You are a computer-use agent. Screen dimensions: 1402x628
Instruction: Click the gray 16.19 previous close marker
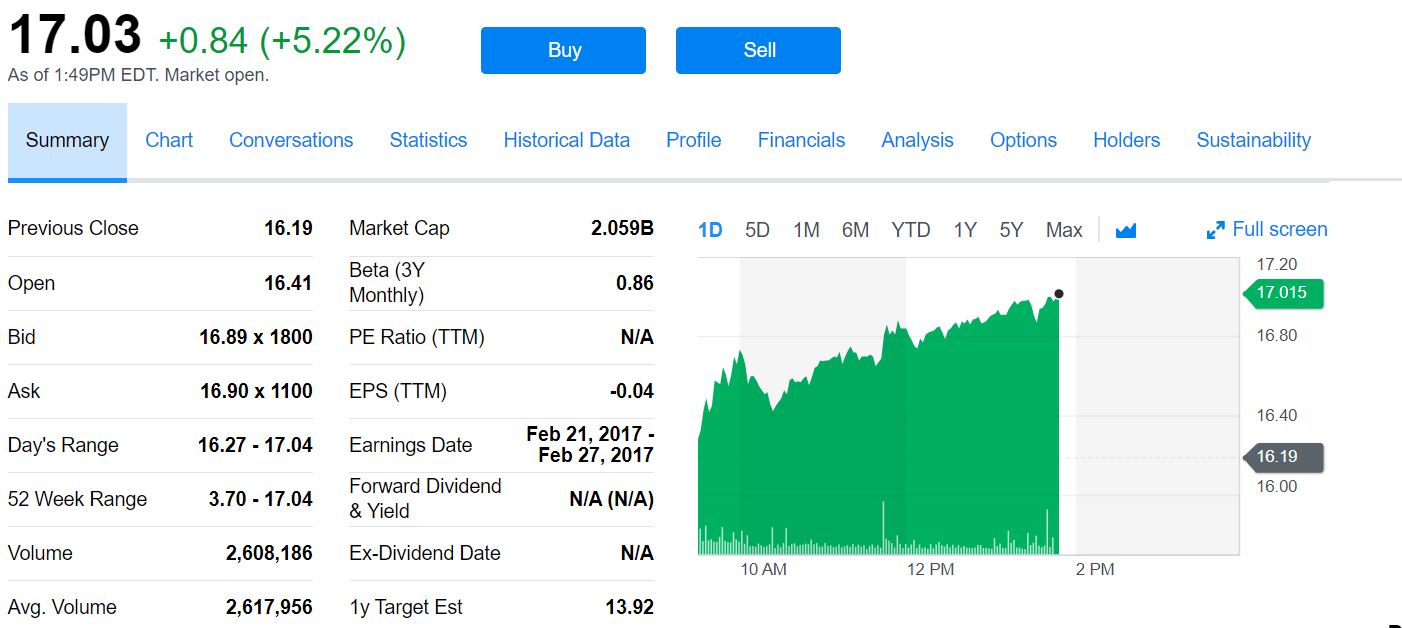(x=1284, y=457)
